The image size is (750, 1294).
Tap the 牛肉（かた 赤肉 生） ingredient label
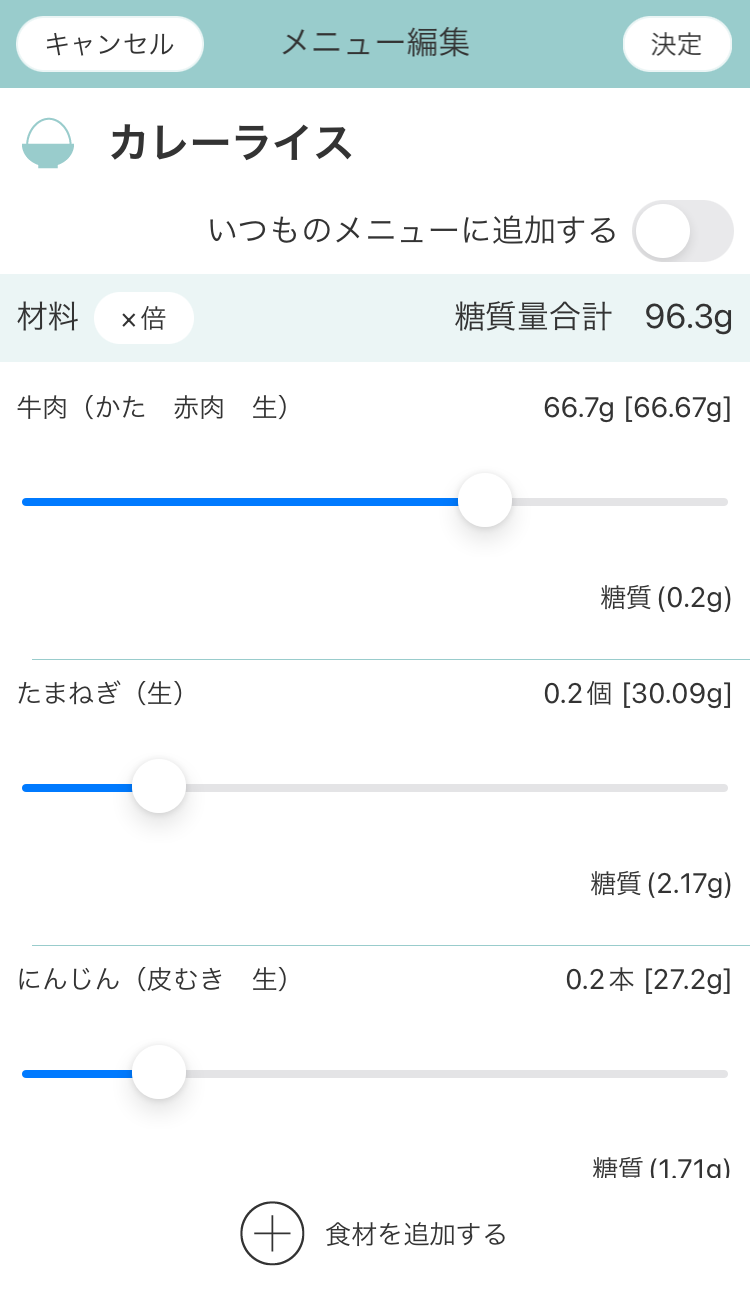[x=154, y=408]
